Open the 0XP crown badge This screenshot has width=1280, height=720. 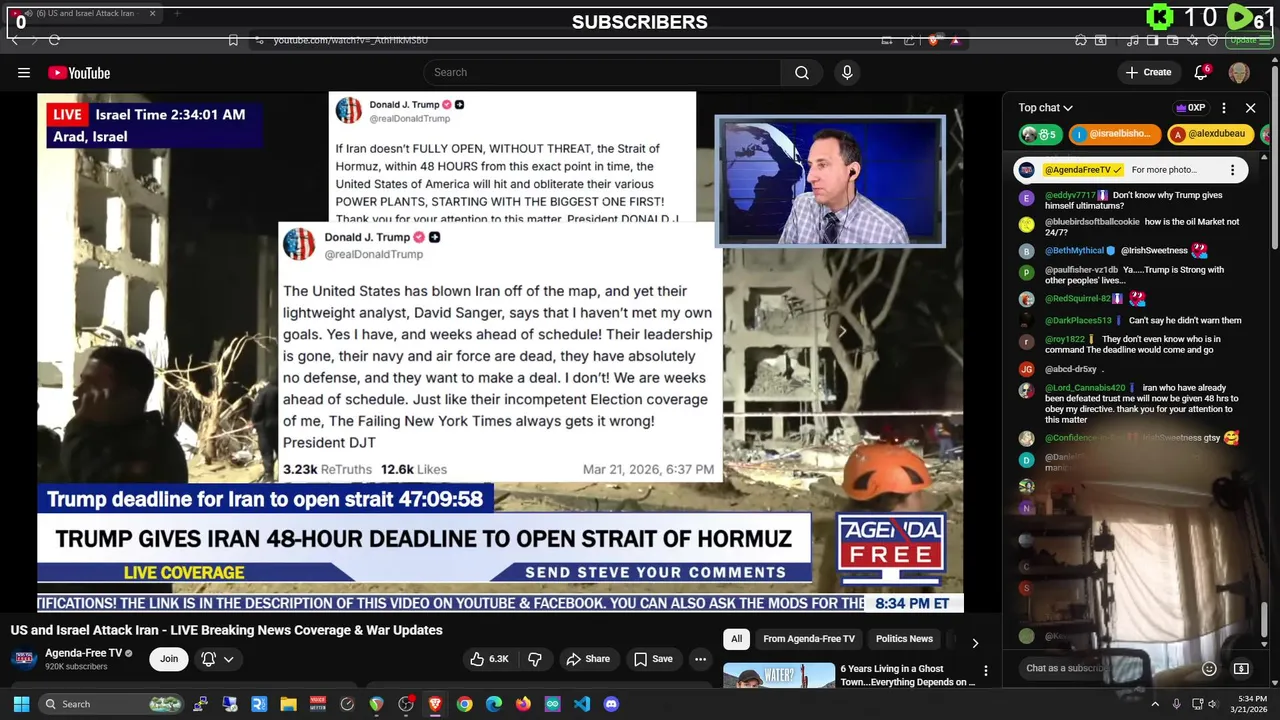point(1190,108)
